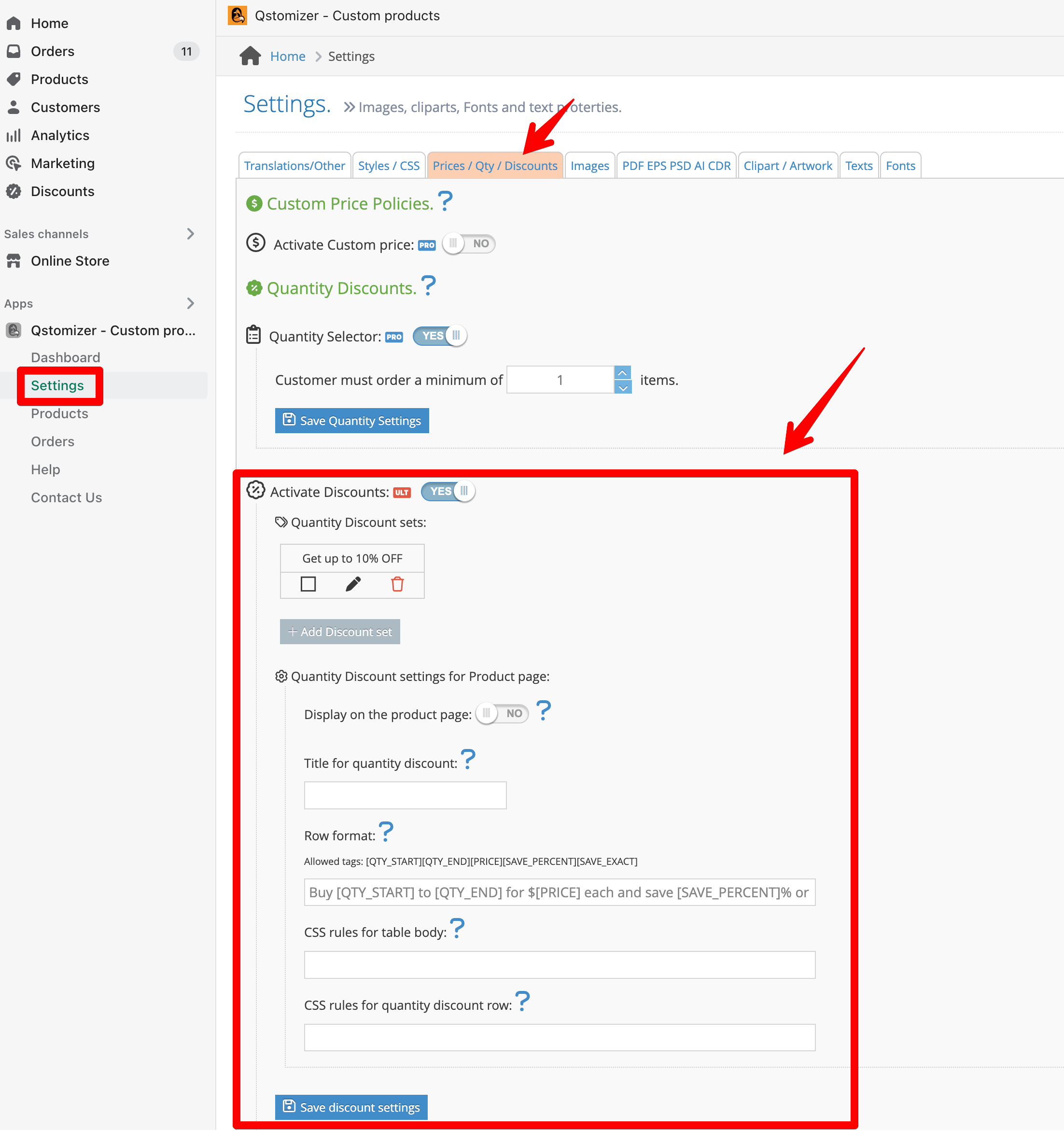Image resolution: width=1064 pixels, height=1131 pixels.
Task: Click Save discount settings button
Action: (351, 1107)
